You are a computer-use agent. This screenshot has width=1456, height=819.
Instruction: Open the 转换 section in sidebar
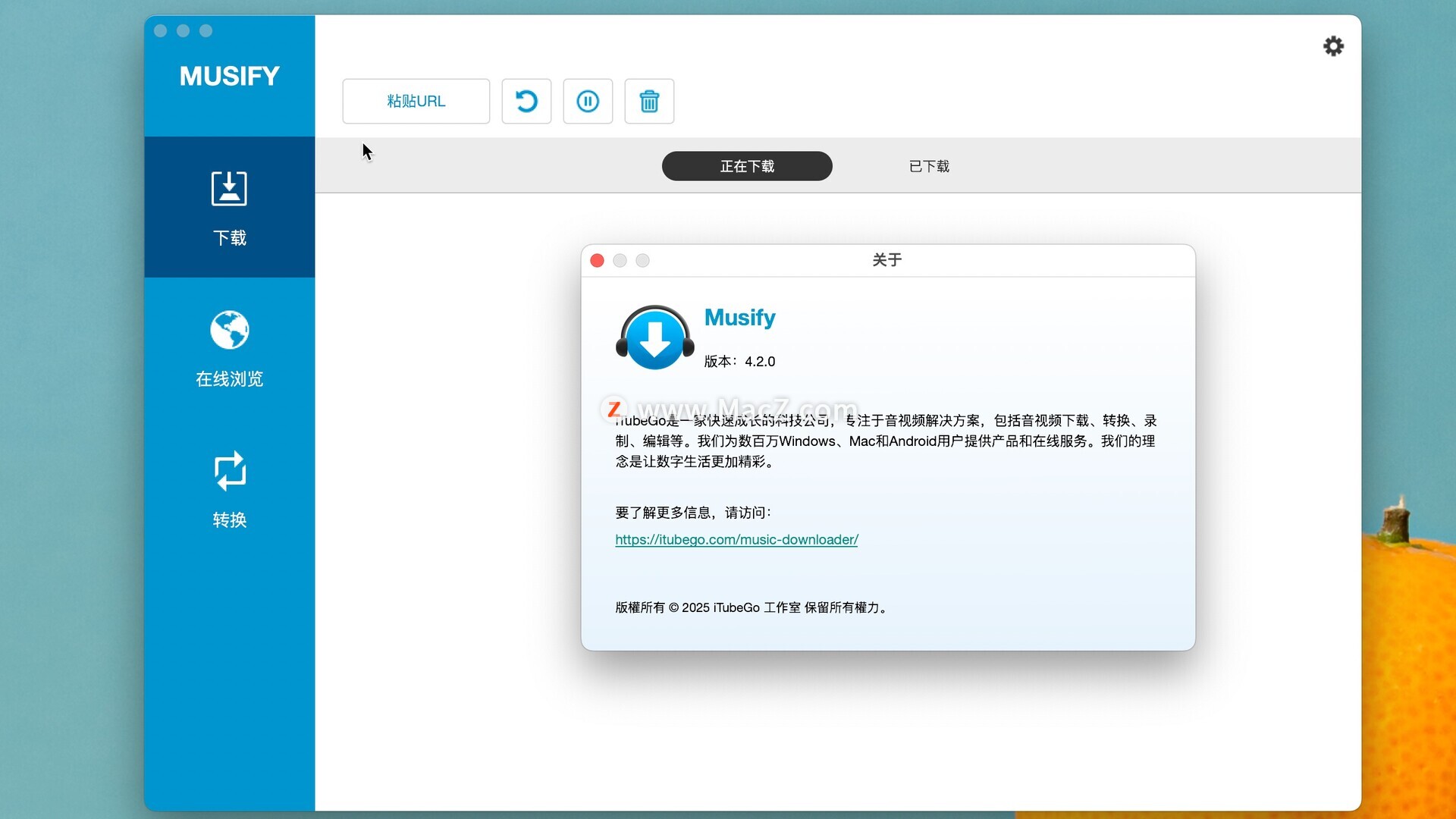[x=230, y=489]
